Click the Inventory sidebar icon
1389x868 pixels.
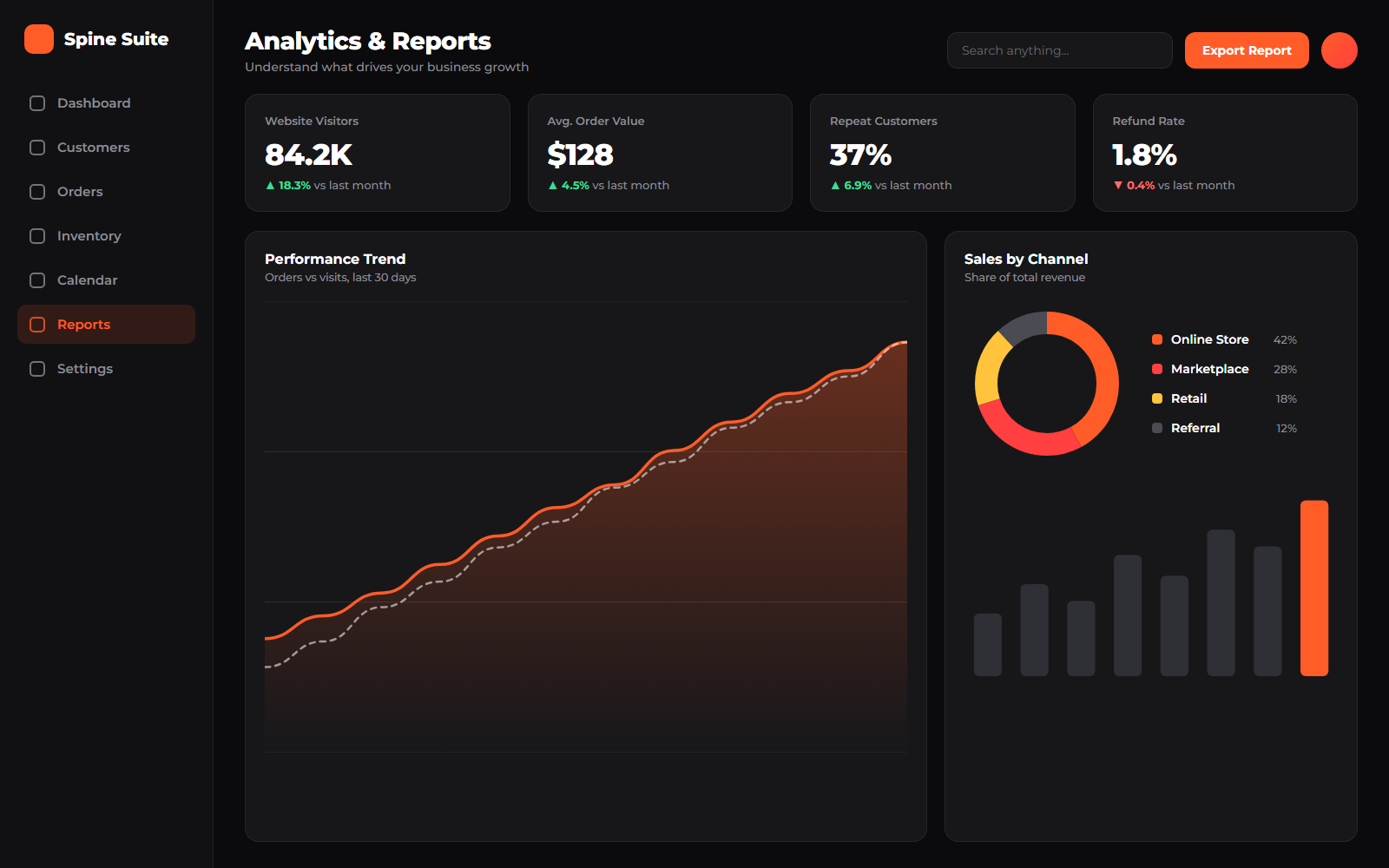pyautogui.click(x=37, y=236)
